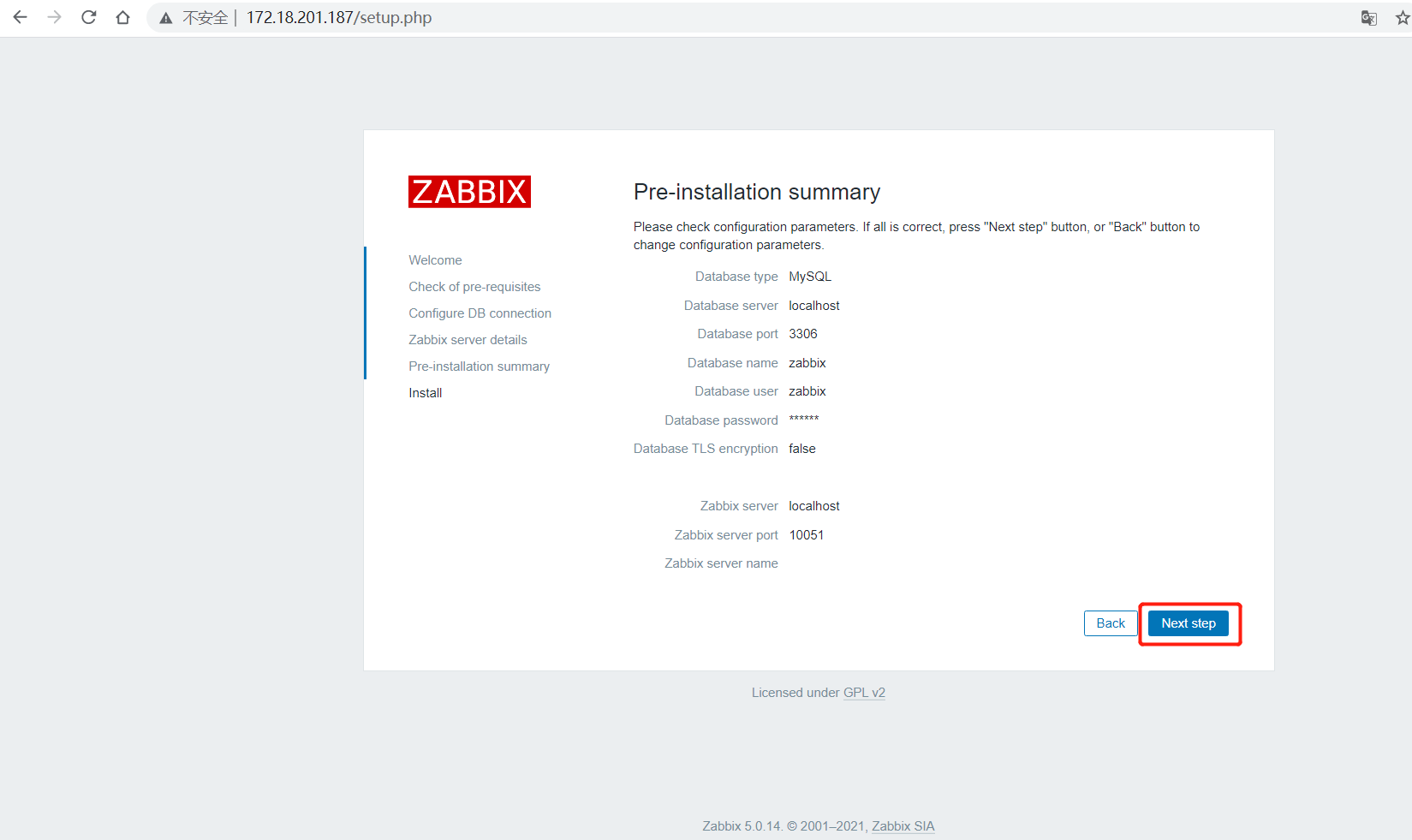Click the TLS encryption false value

[x=802, y=449]
